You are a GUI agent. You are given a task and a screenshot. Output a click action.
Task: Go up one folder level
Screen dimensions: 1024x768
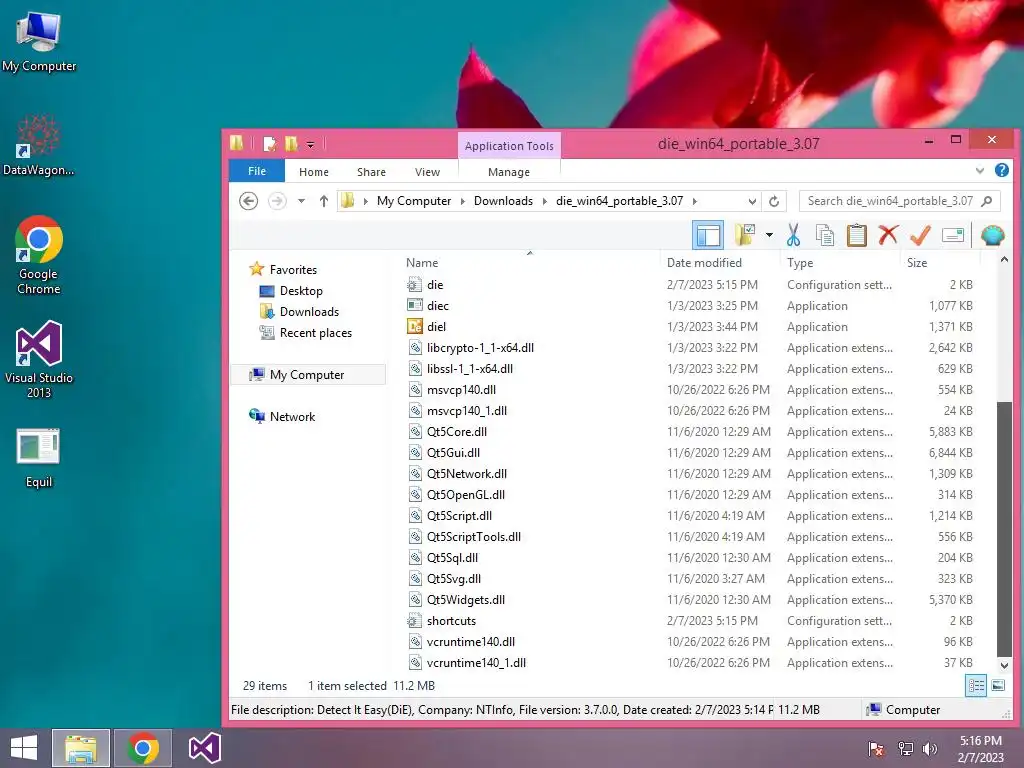click(x=323, y=201)
